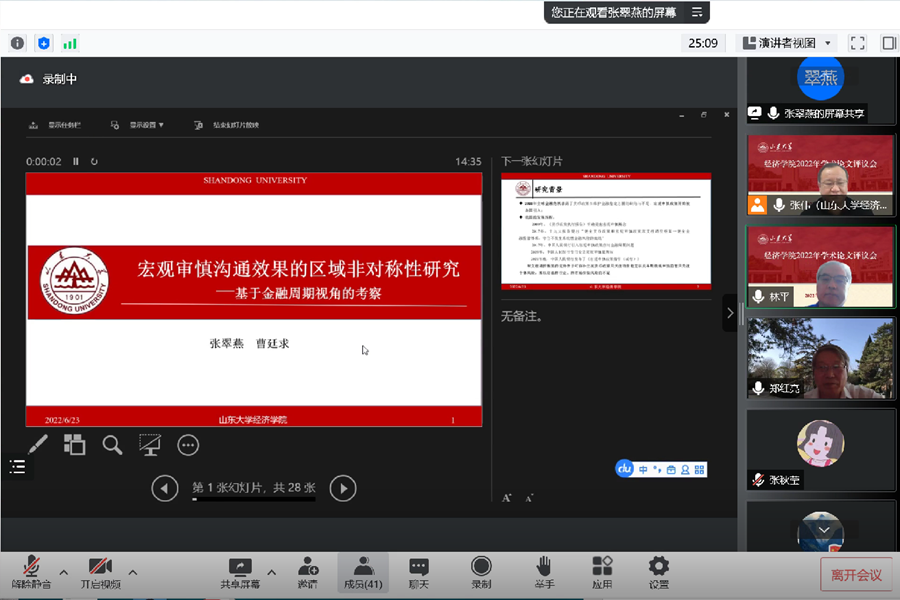The height and width of the screenshot is (600, 900).
Task: Open the see-all-slides grid view
Action: tap(75, 445)
